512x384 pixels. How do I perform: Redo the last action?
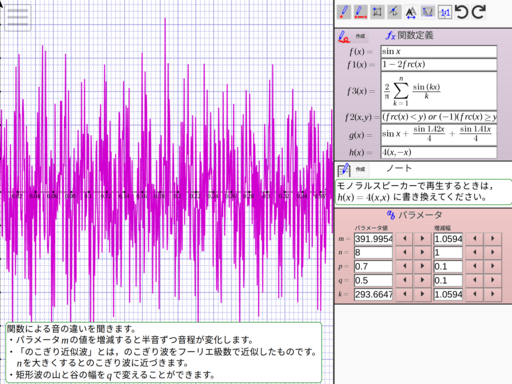tap(479, 12)
